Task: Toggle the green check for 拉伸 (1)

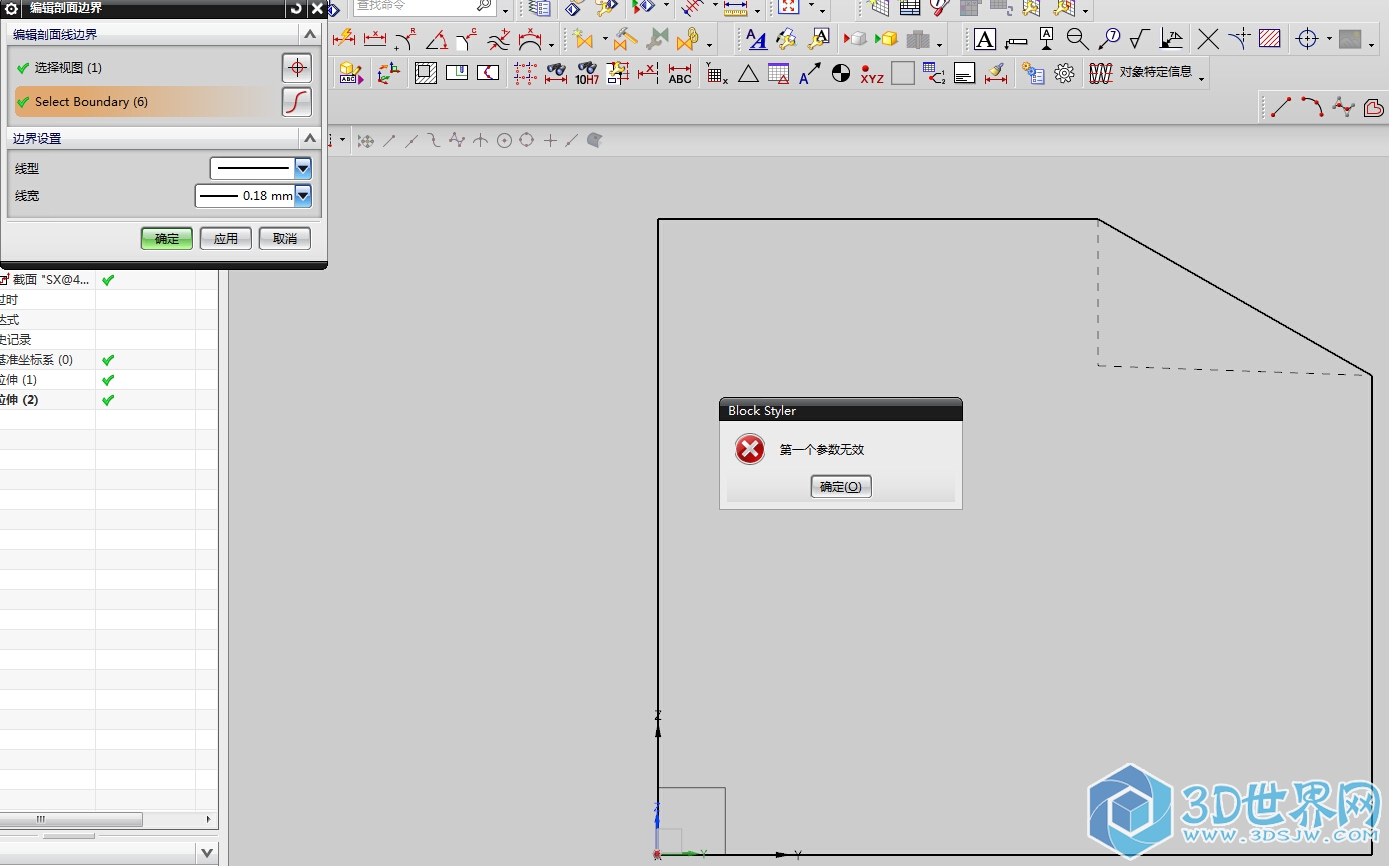Action: click(x=108, y=380)
